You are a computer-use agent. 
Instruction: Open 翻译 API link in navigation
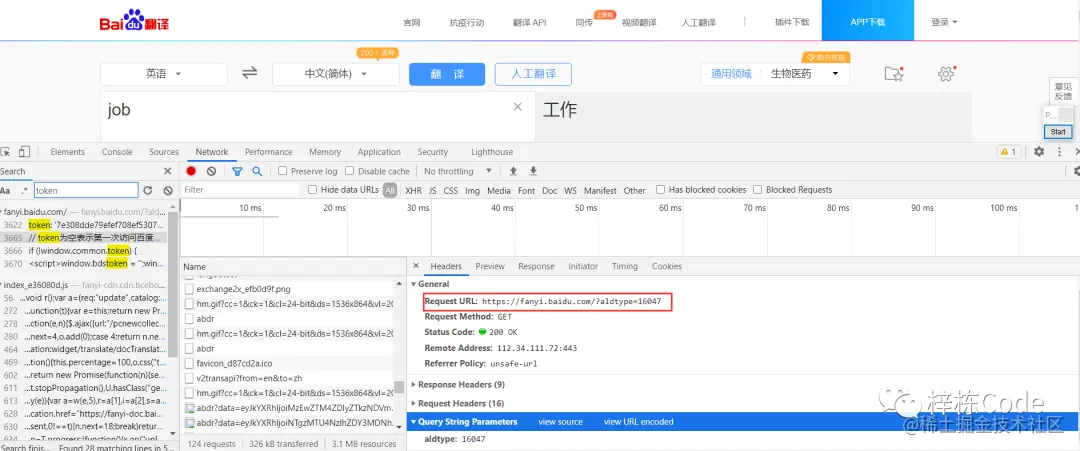click(x=530, y=23)
